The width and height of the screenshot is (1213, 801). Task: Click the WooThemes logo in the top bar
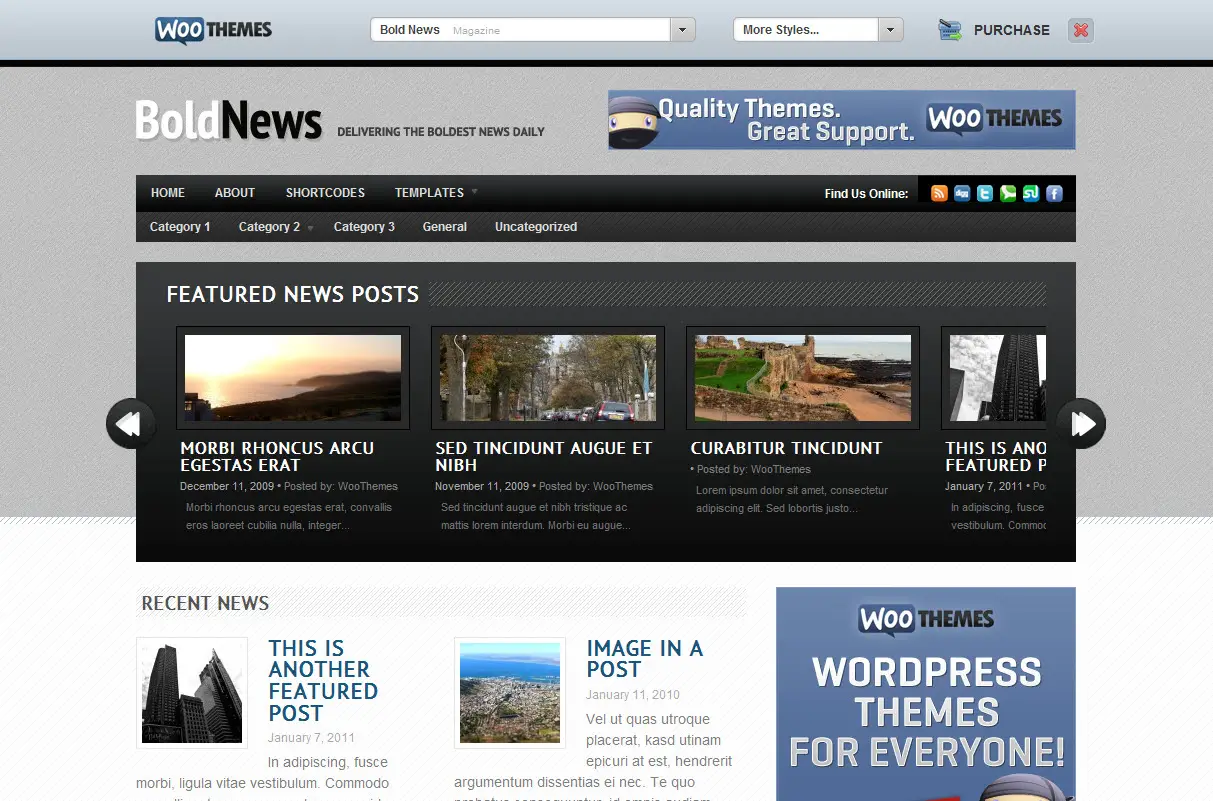click(213, 30)
